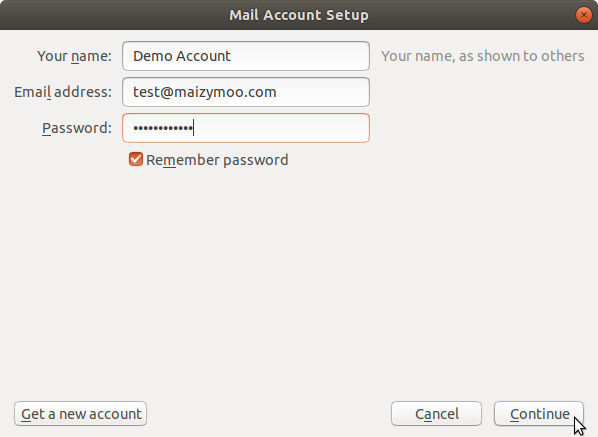Click the Remember password label text
The height and width of the screenshot is (437, 598).
217,160
